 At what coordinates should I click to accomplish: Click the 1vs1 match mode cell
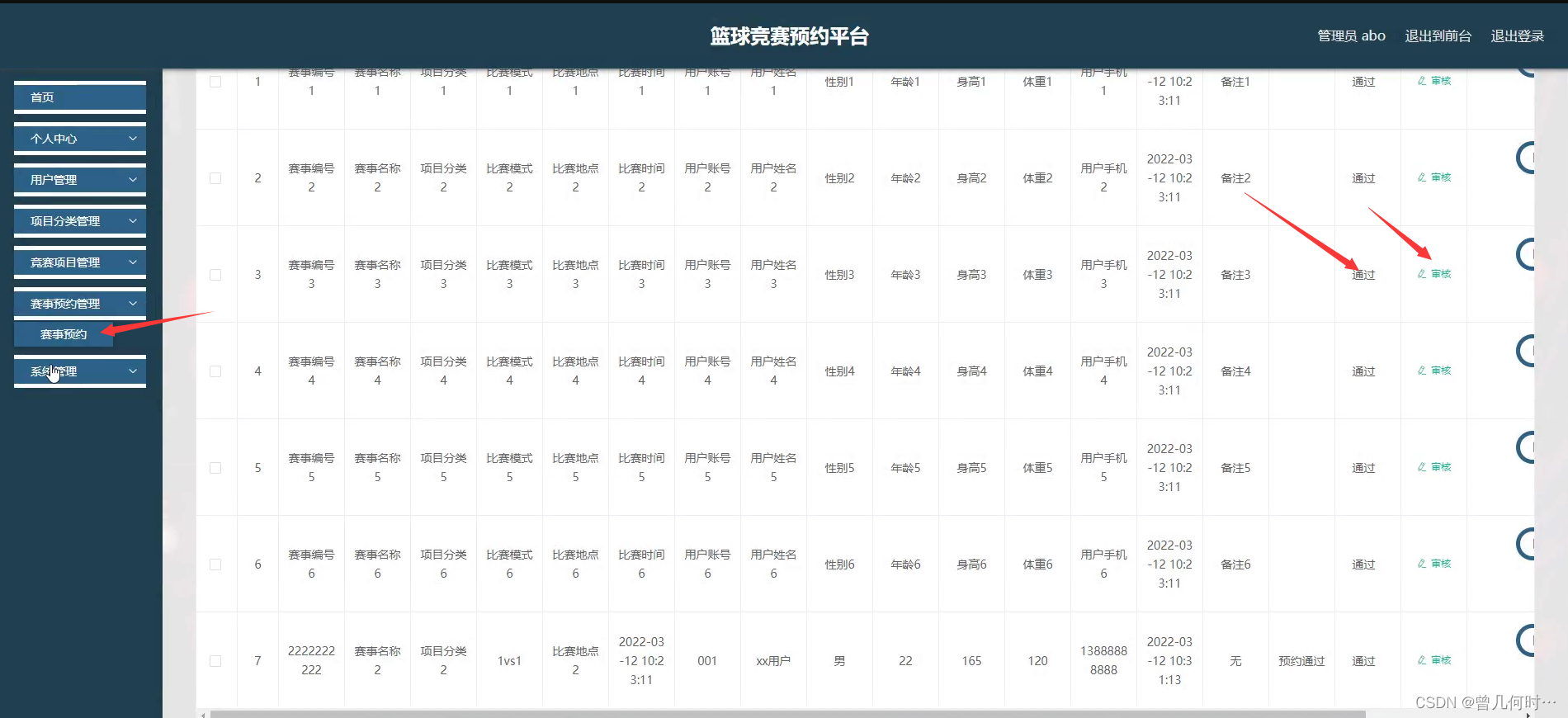[x=509, y=661]
